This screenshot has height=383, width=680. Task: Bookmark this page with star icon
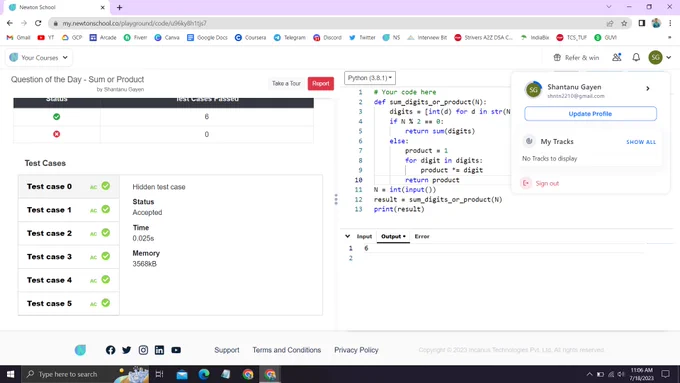624,23
